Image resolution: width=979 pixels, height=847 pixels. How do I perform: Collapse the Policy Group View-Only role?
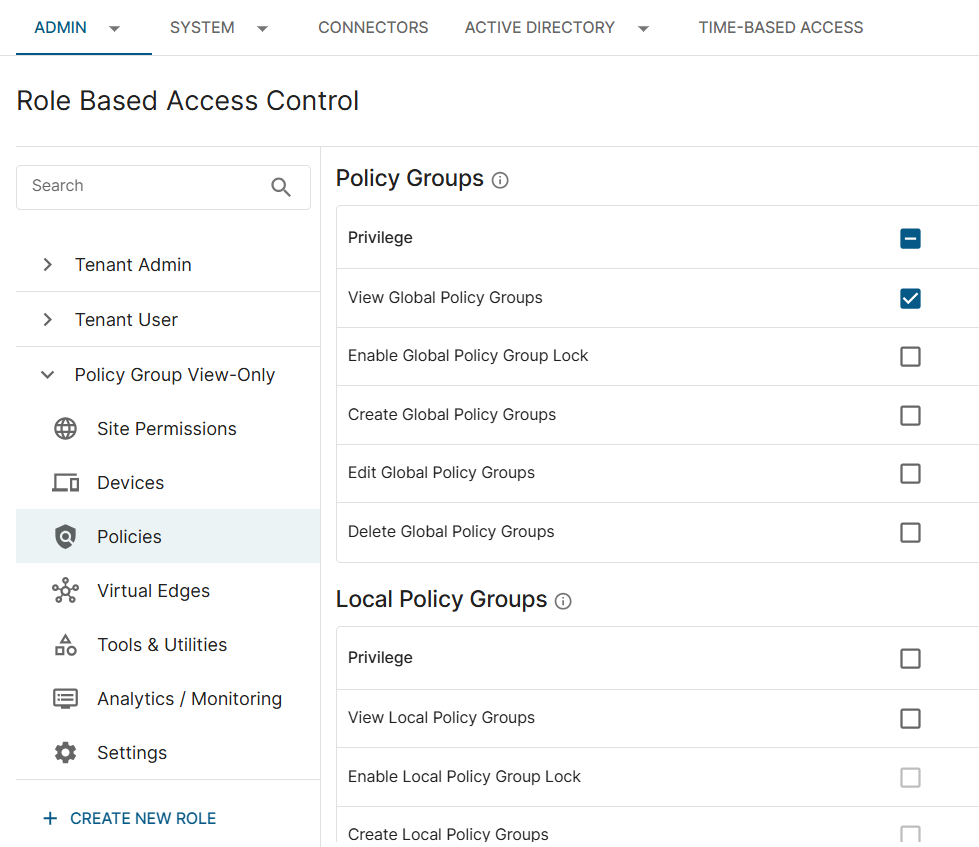point(47,375)
